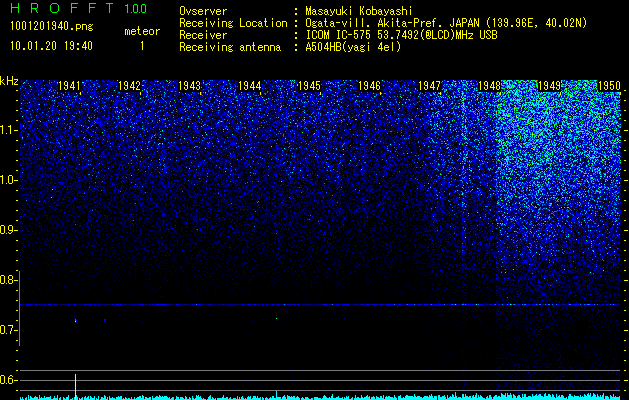Click the 1942 time marker label
The height and width of the screenshot is (400, 629).
coord(129,85)
